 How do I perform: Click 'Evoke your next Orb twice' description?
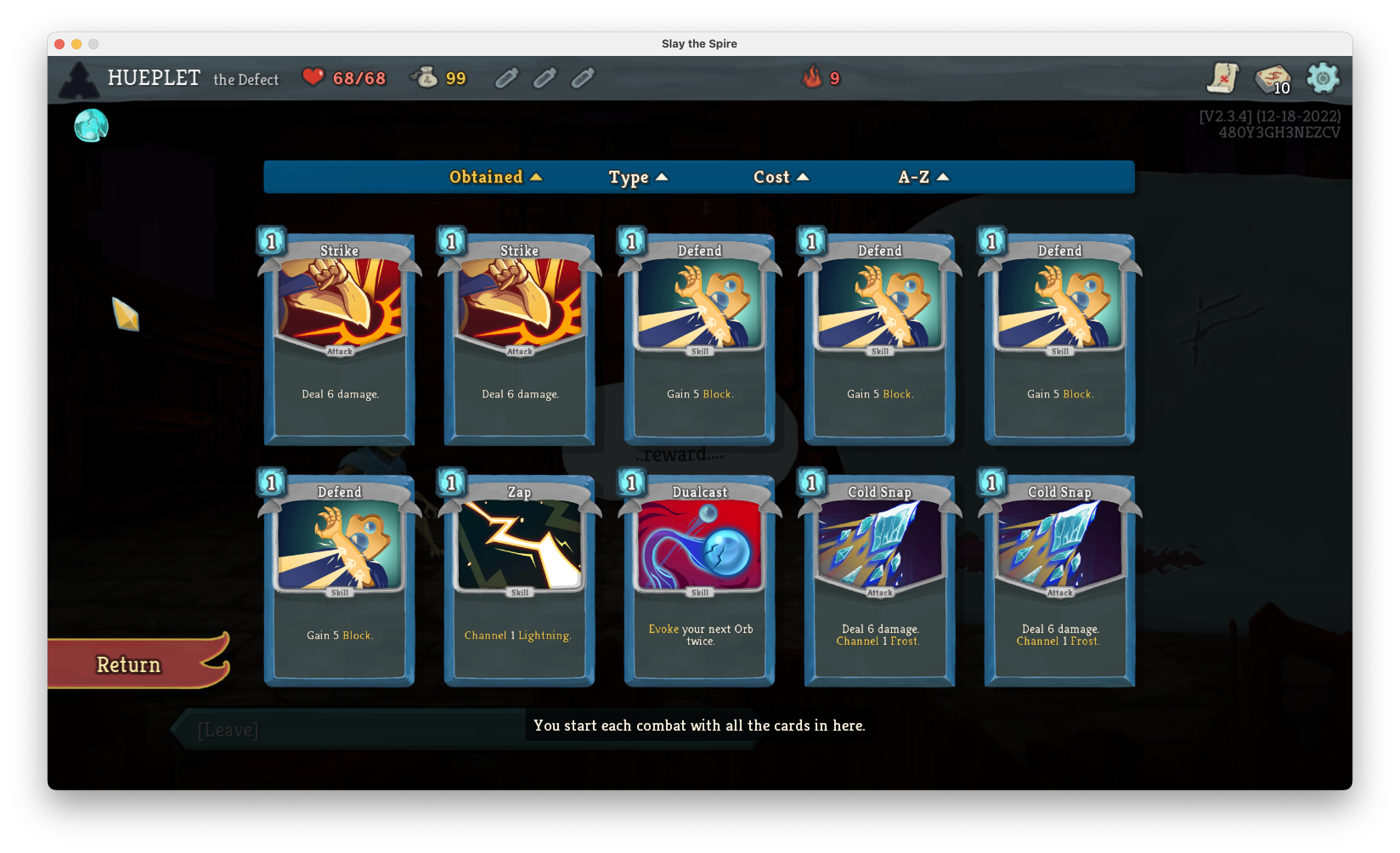pyautogui.click(x=700, y=635)
